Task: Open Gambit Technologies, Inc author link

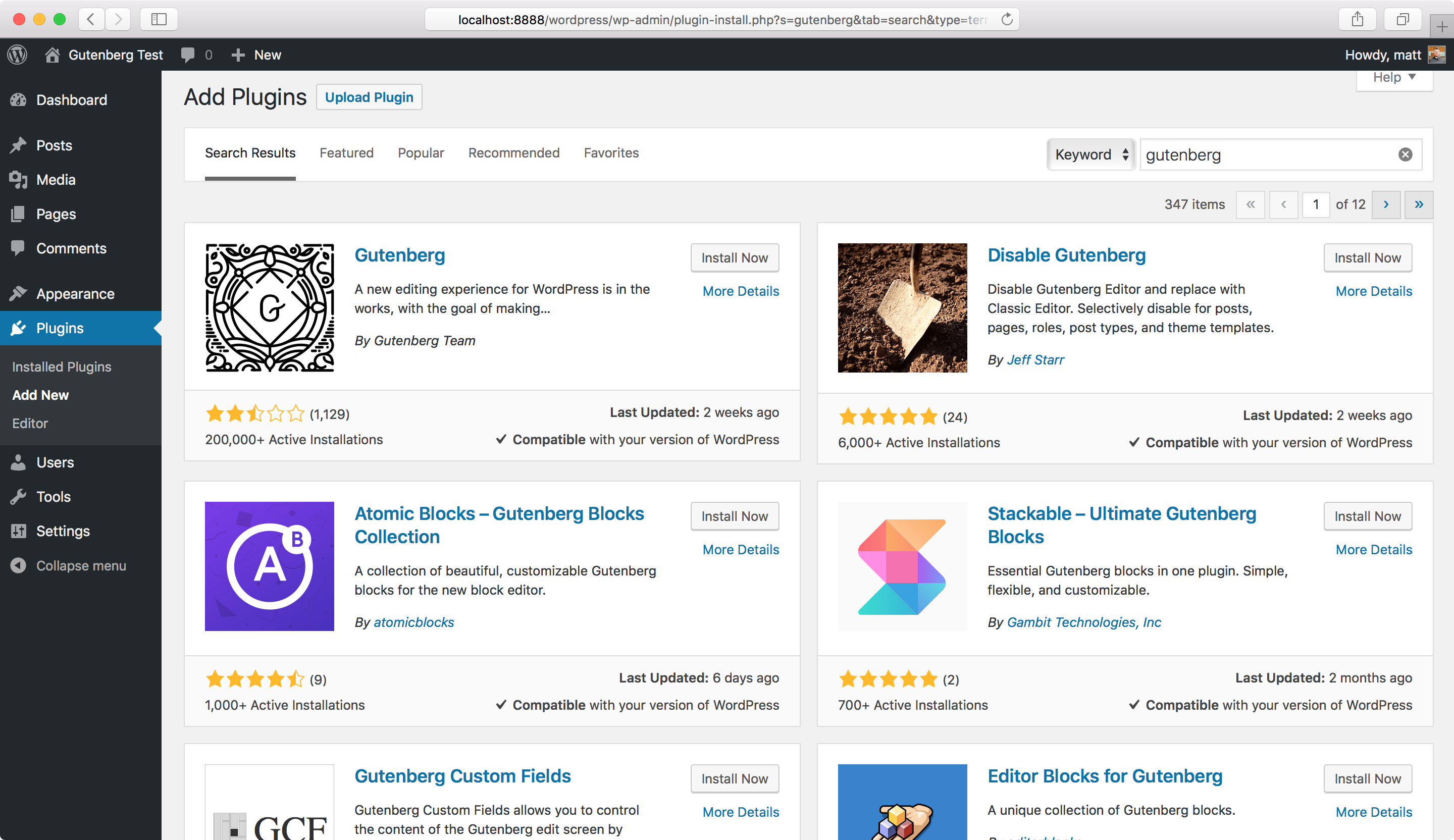Action: pos(1084,622)
